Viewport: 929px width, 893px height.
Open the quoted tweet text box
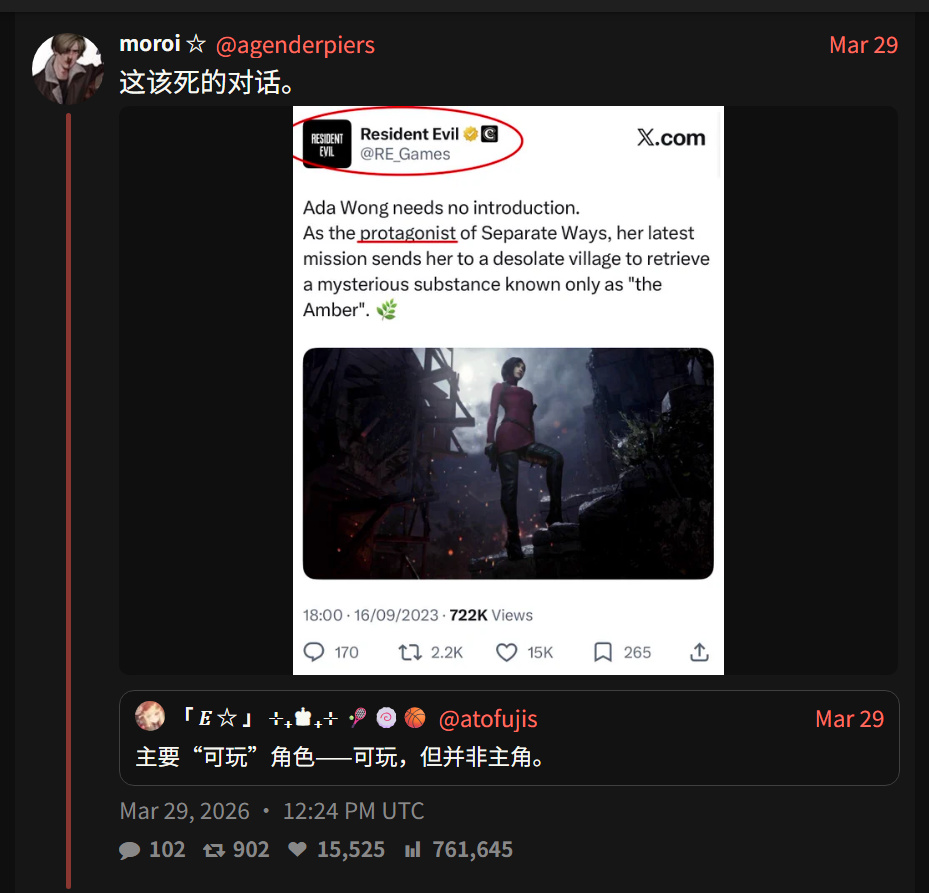point(509,738)
